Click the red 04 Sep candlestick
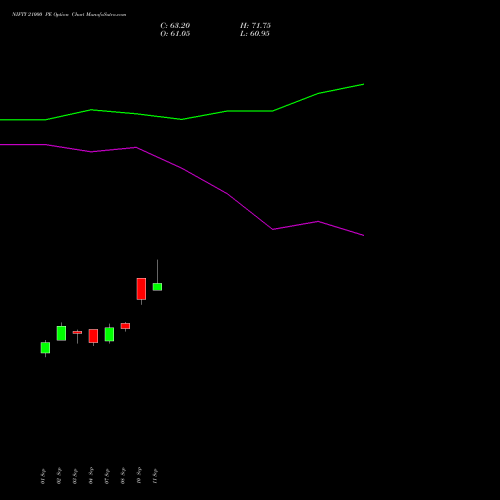 (93, 336)
